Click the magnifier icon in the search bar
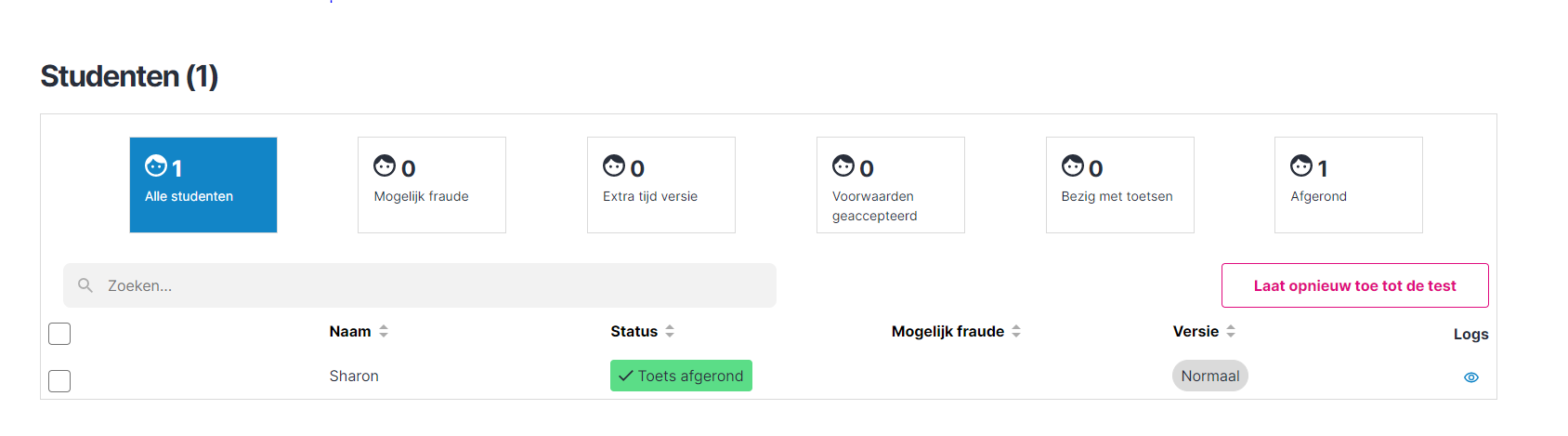 pos(85,285)
